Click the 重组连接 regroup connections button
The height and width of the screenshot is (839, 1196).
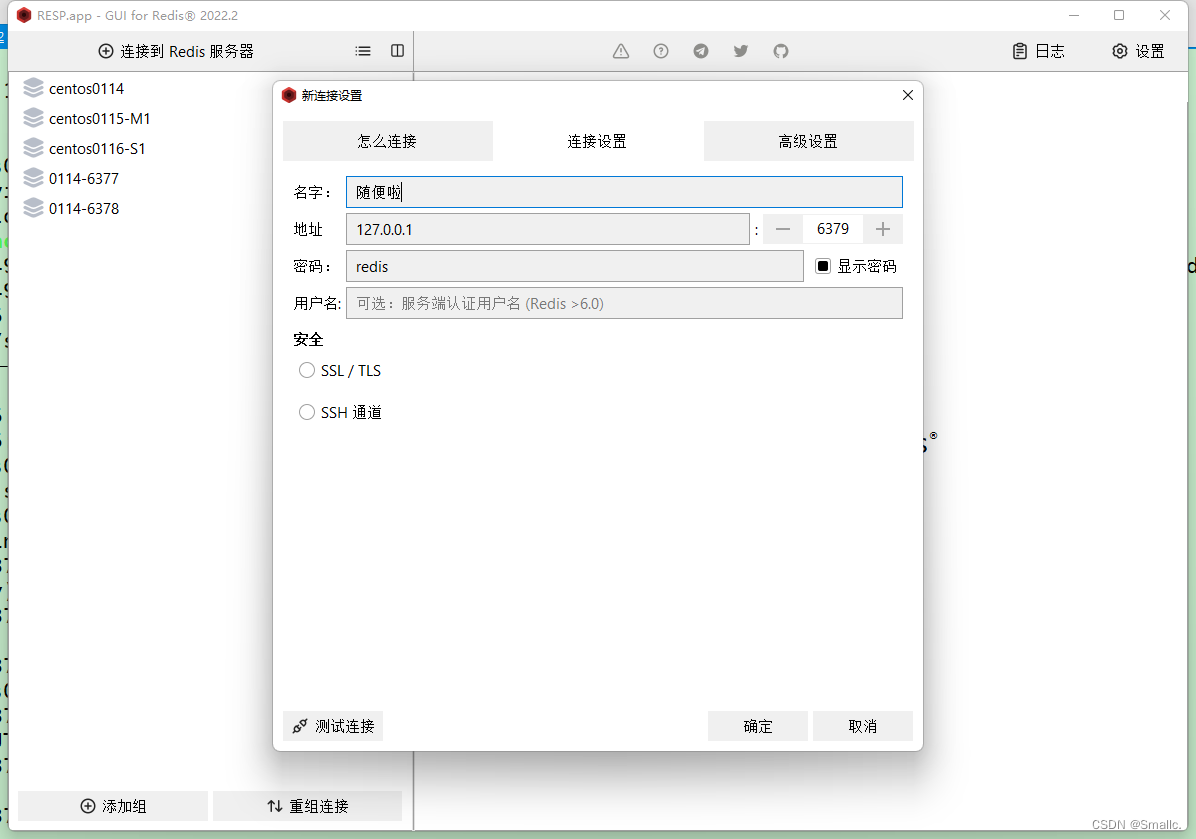point(307,806)
